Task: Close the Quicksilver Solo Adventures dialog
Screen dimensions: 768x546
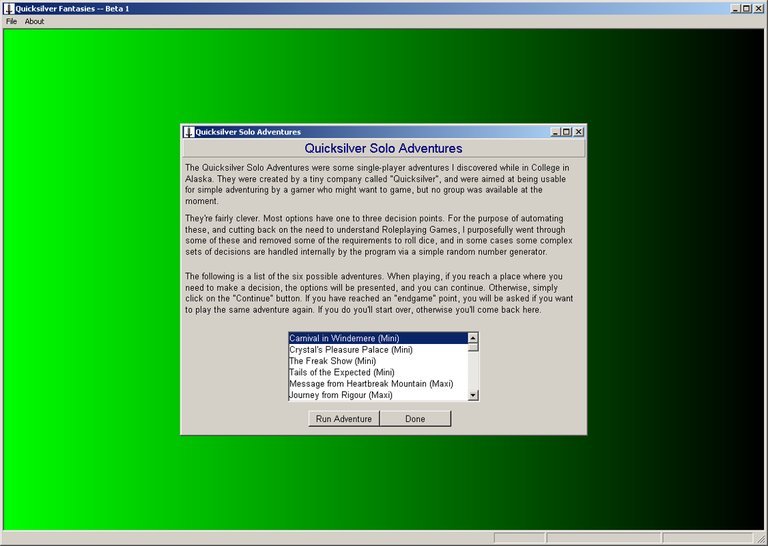Action: [x=578, y=131]
